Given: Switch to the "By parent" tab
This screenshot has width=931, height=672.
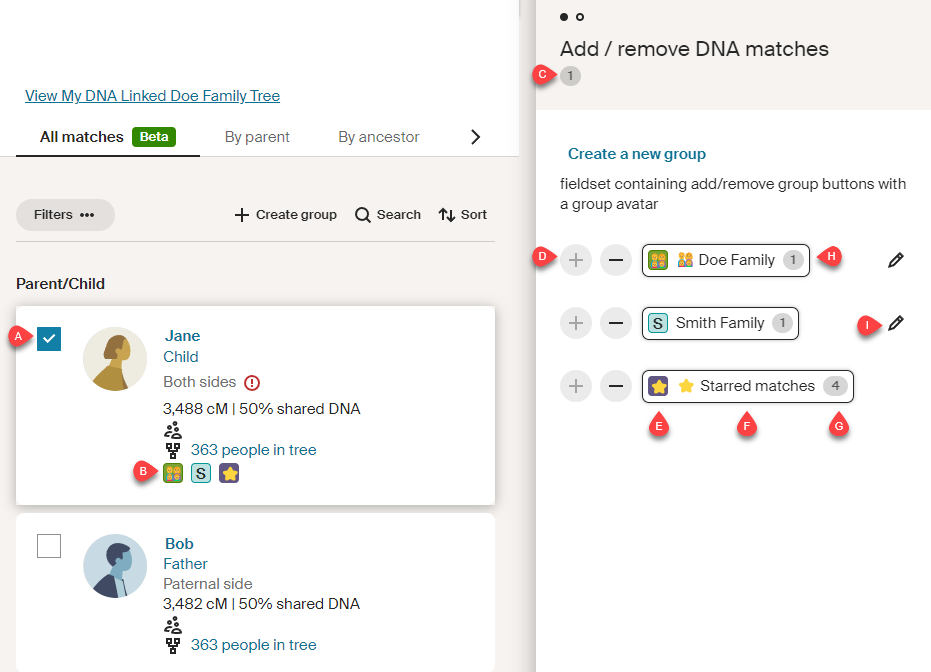Looking at the screenshot, I should coord(256,136).
